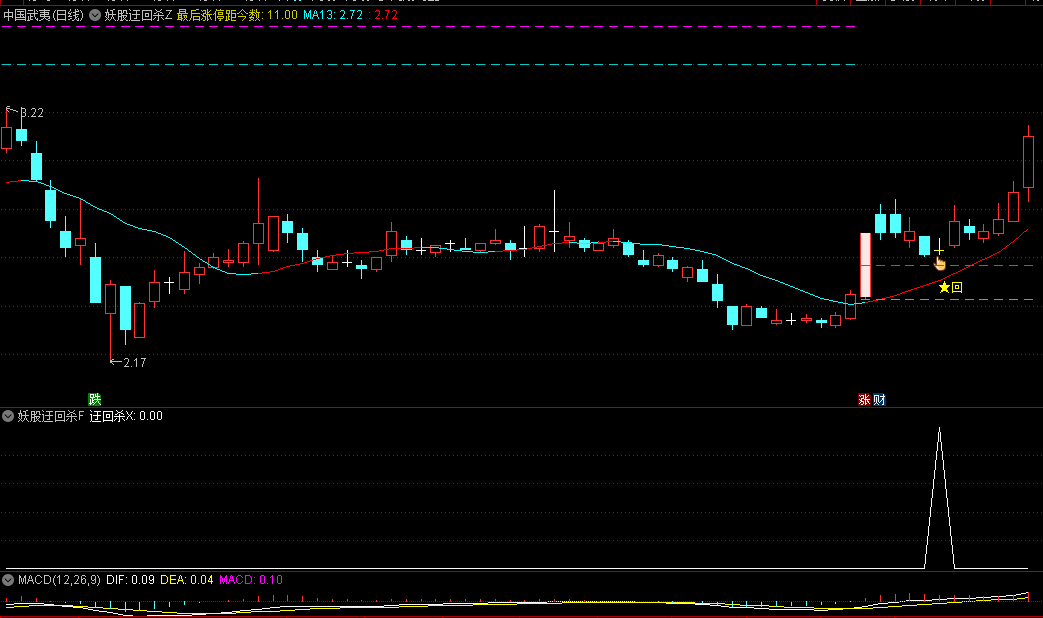Click the MACD(12,26,9) indicator name
Screen dimensions: 1043x618
point(59,580)
